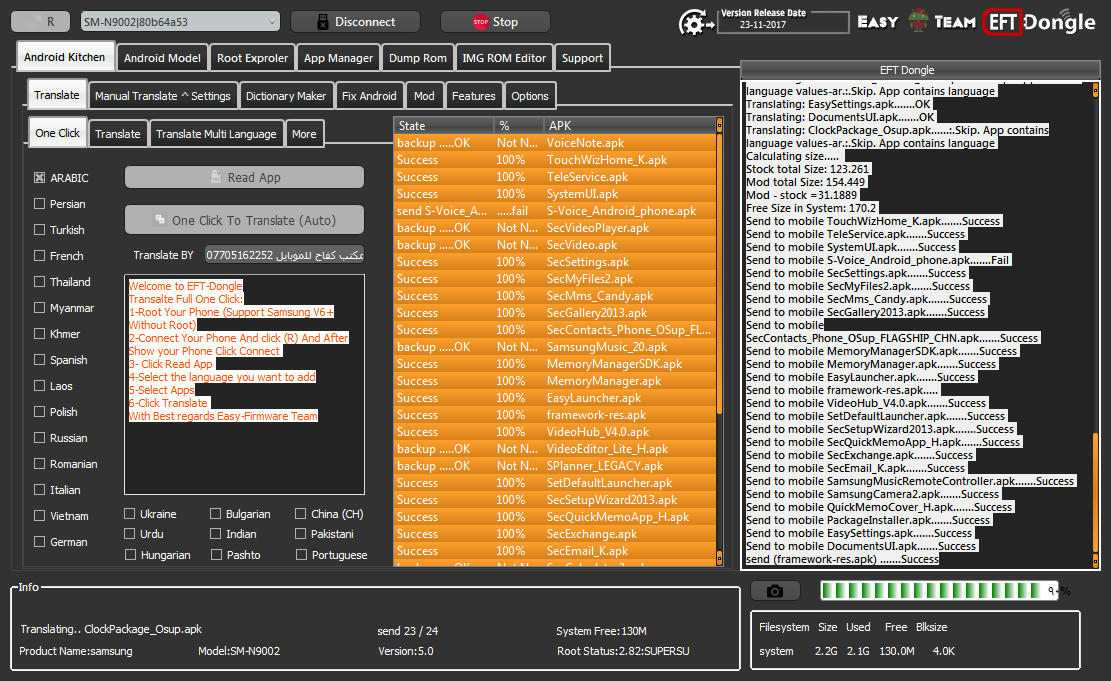Enable the Russian language checkbox
The image size is (1111, 681).
coord(40,438)
